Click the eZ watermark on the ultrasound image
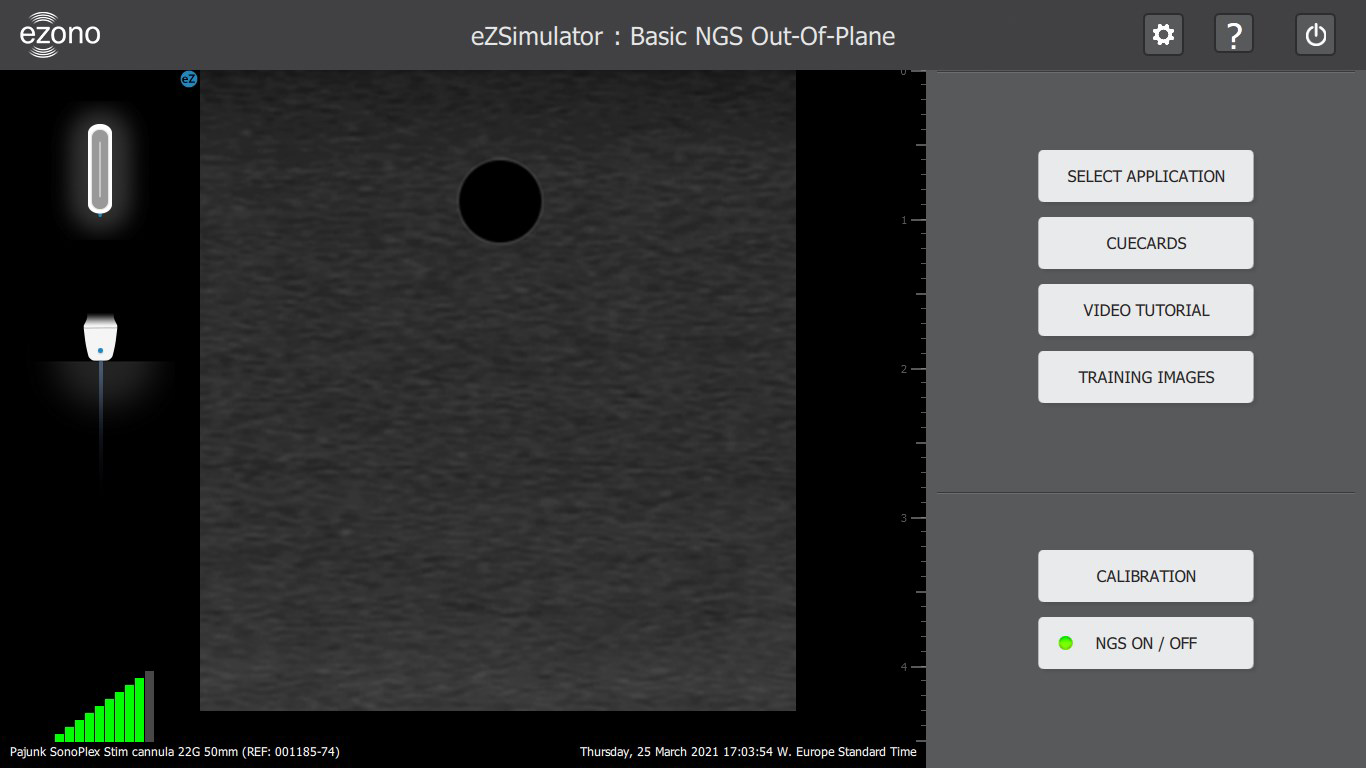Viewport: 1366px width, 768px height. pyautogui.click(x=188, y=78)
